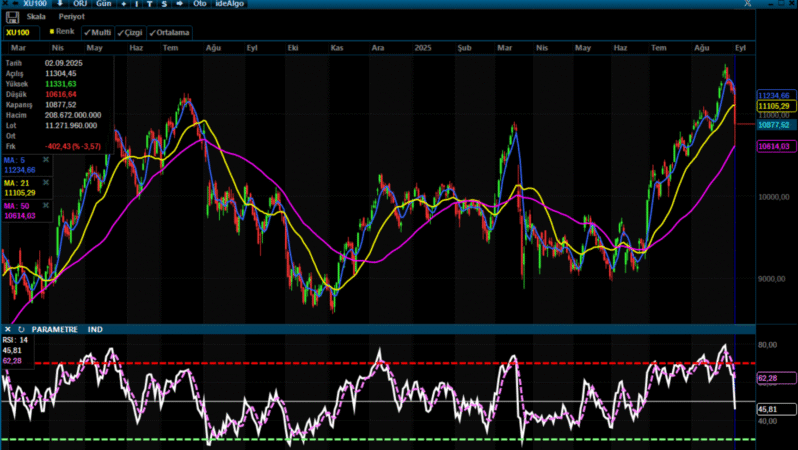Click the yellow Renk color swatch
The width and height of the screenshot is (798, 450).
52,32
